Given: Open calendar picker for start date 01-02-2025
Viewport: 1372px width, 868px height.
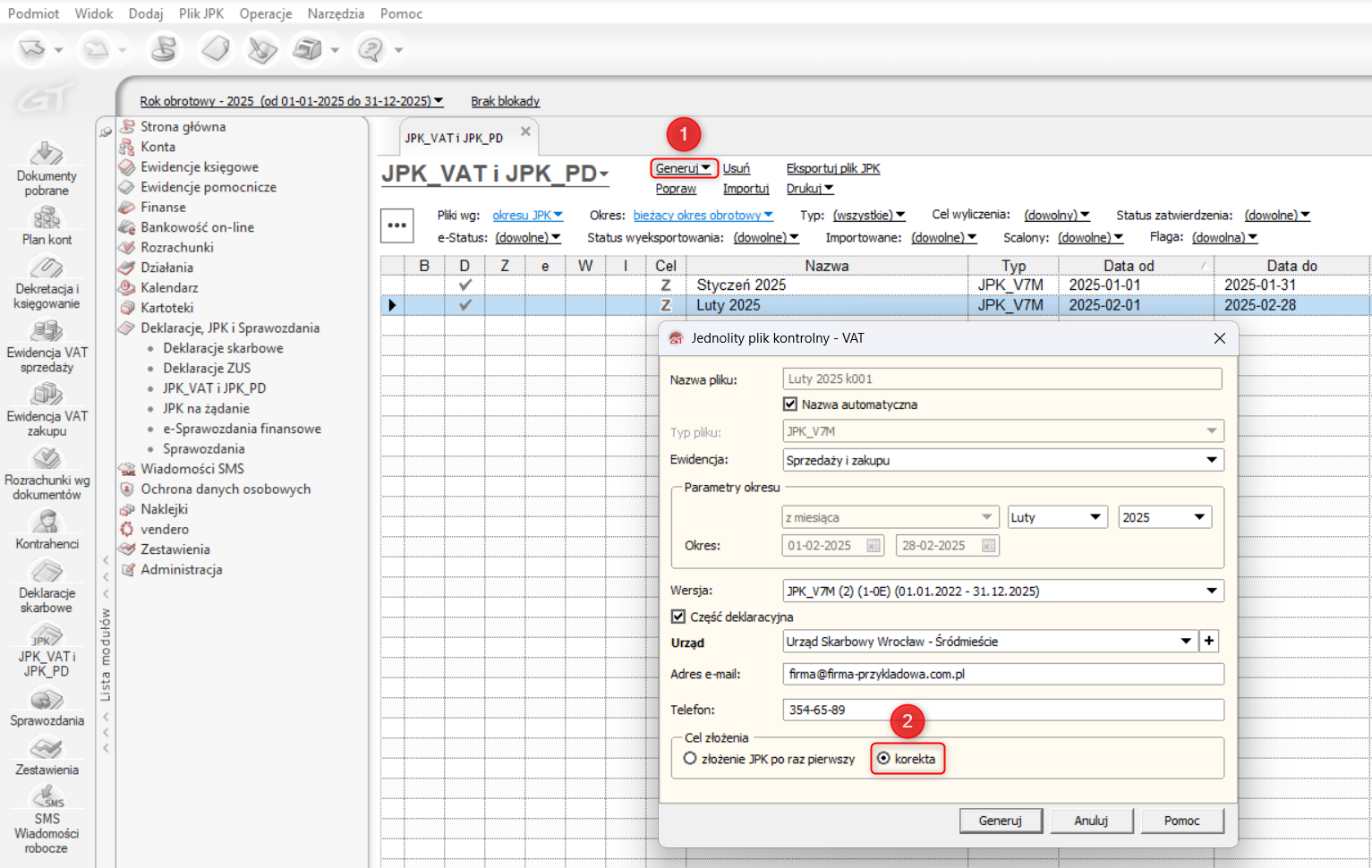Looking at the screenshot, I should coord(873,546).
